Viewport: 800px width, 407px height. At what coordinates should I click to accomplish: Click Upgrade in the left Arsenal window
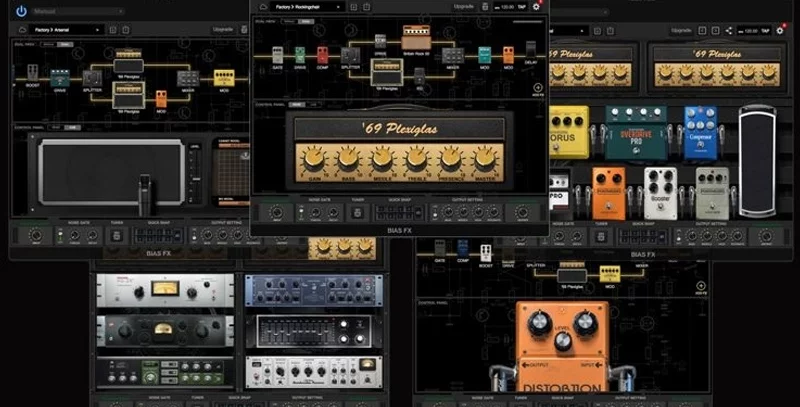(223, 30)
